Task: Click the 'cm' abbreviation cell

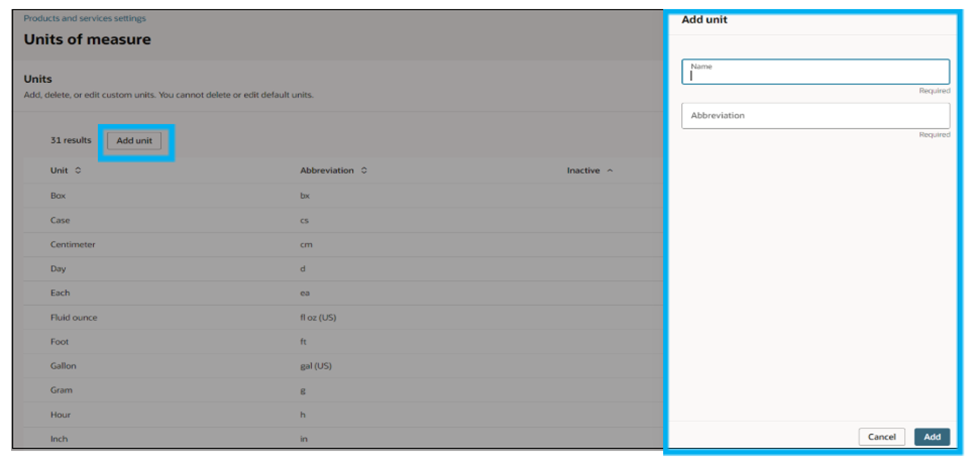Action: pyautogui.click(x=306, y=244)
